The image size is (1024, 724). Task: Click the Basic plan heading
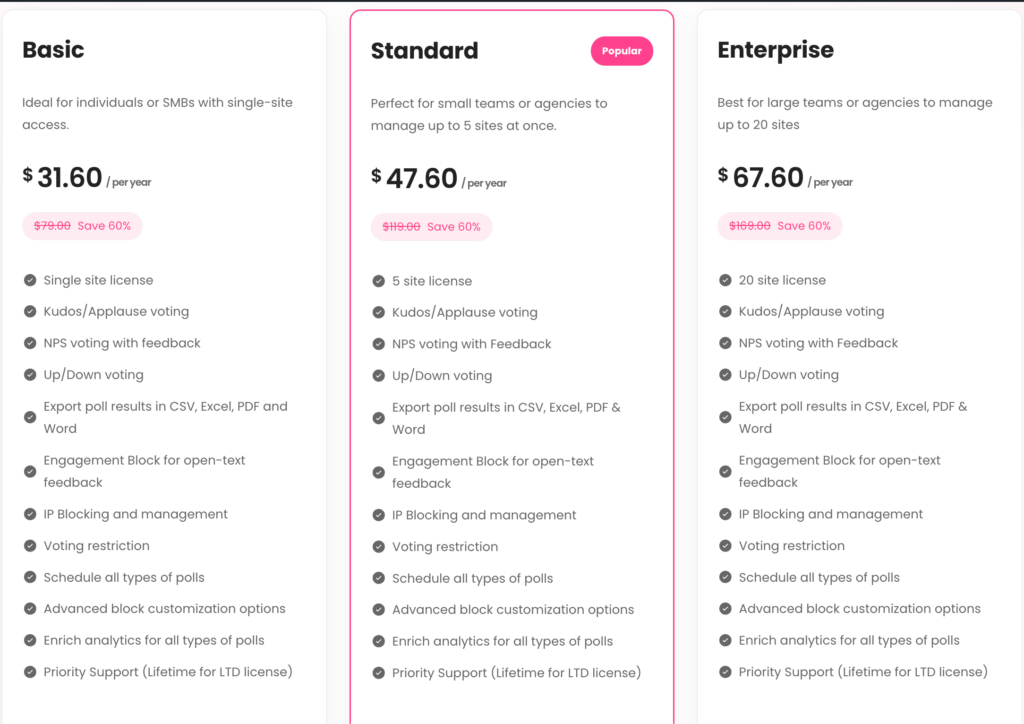pos(53,50)
